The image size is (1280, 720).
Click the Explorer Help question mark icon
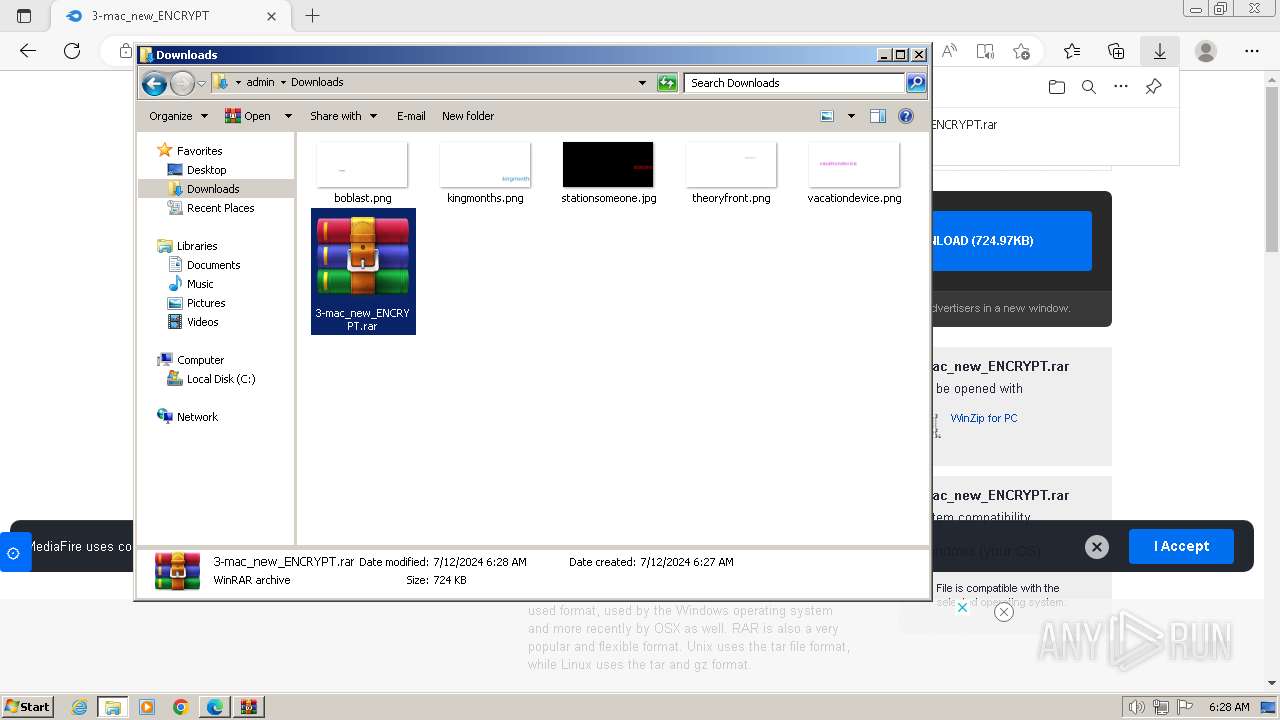click(906, 116)
